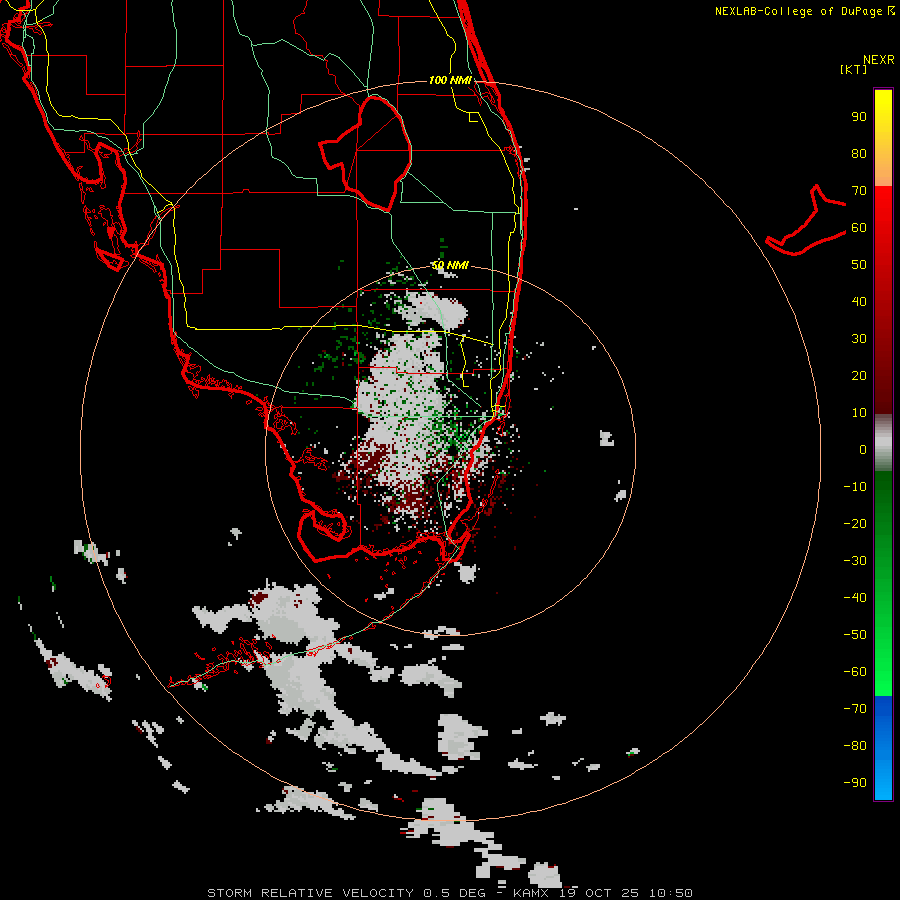Image resolution: width=900 pixels, height=900 pixels.
Task: Pick the blue segment of the color bar
Action: pos(883,747)
